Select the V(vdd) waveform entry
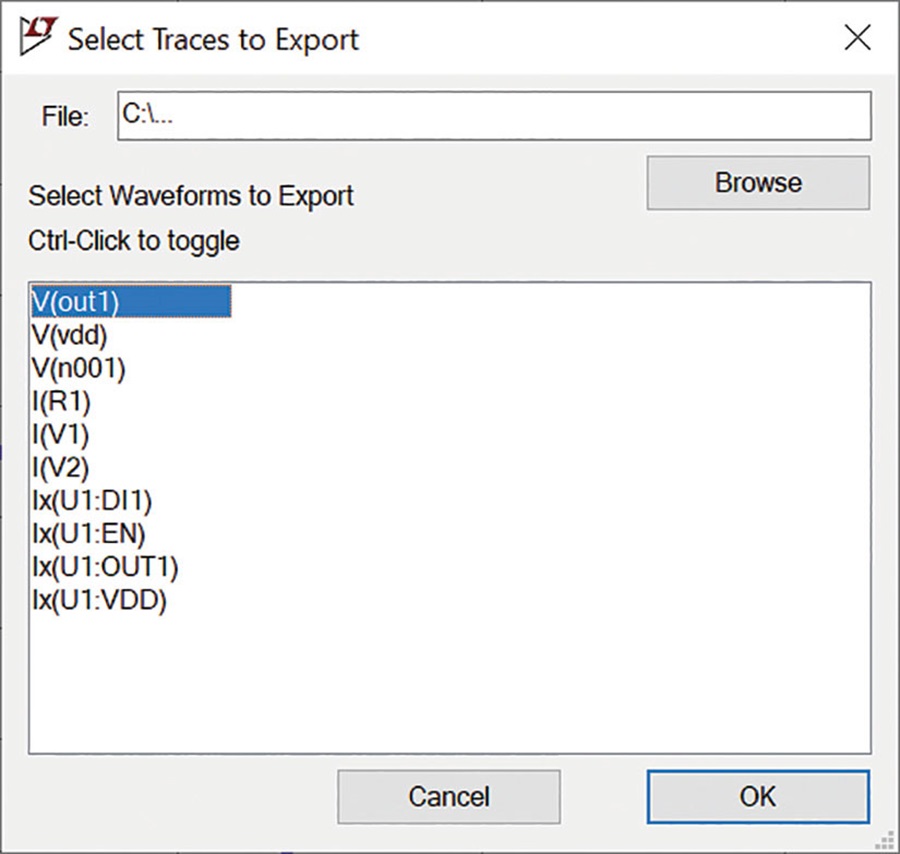 pyautogui.click(x=69, y=335)
